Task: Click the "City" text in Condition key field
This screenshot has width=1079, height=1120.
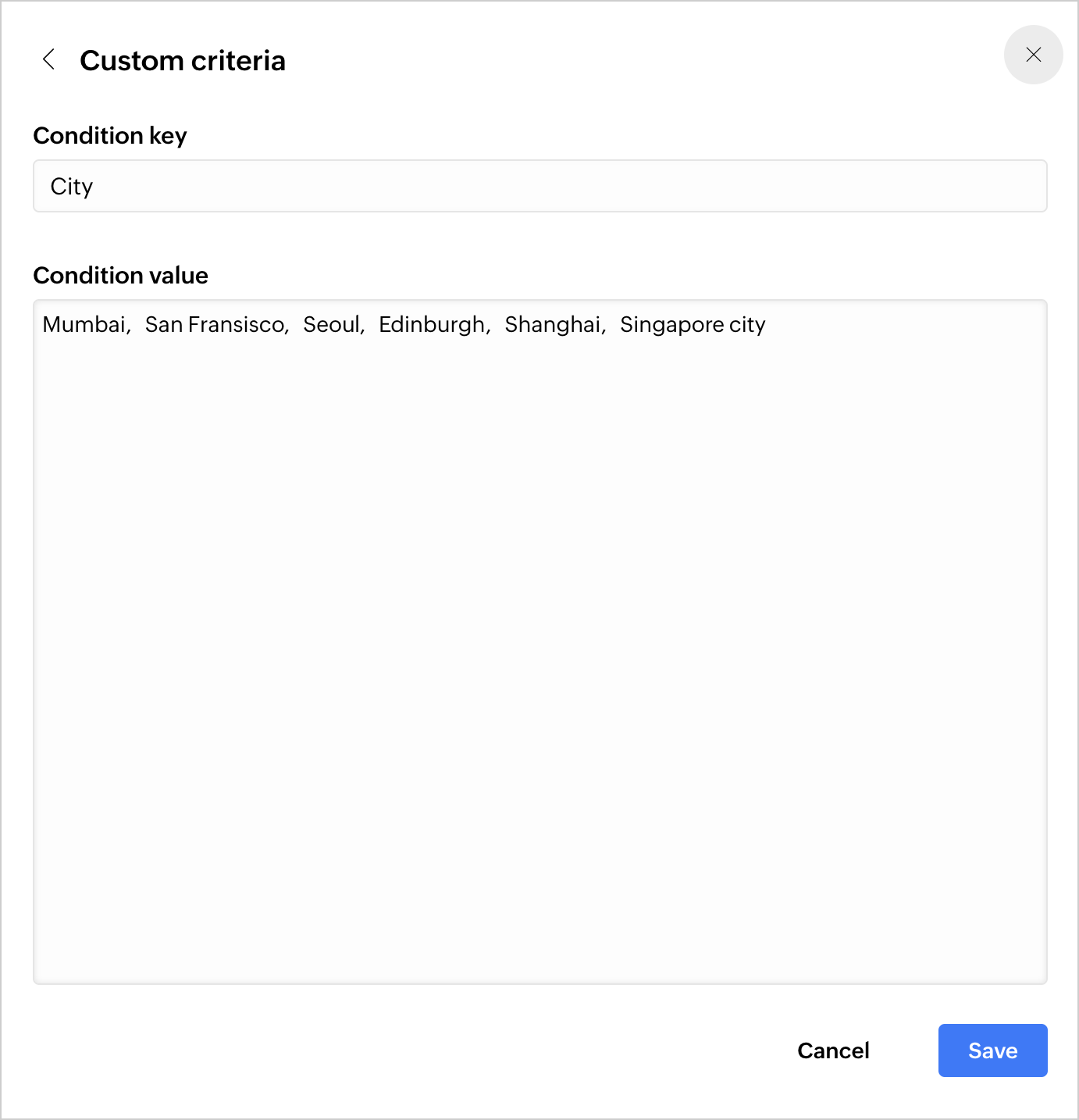Action: coord(72,187)
